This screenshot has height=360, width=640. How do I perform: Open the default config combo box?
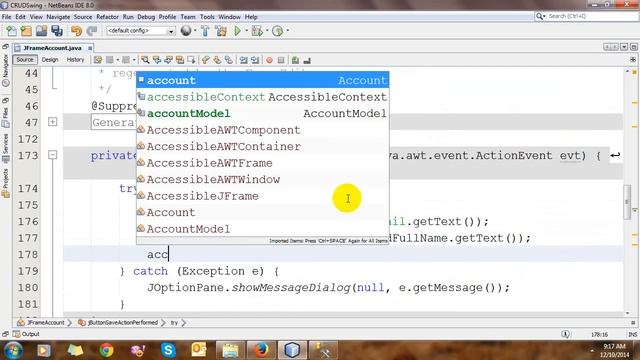pyautogui.click(x=141, y=31)
